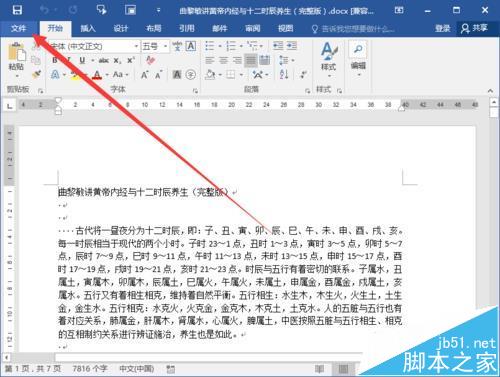
Task: Toggle Justify alignment
Action: 251,60
